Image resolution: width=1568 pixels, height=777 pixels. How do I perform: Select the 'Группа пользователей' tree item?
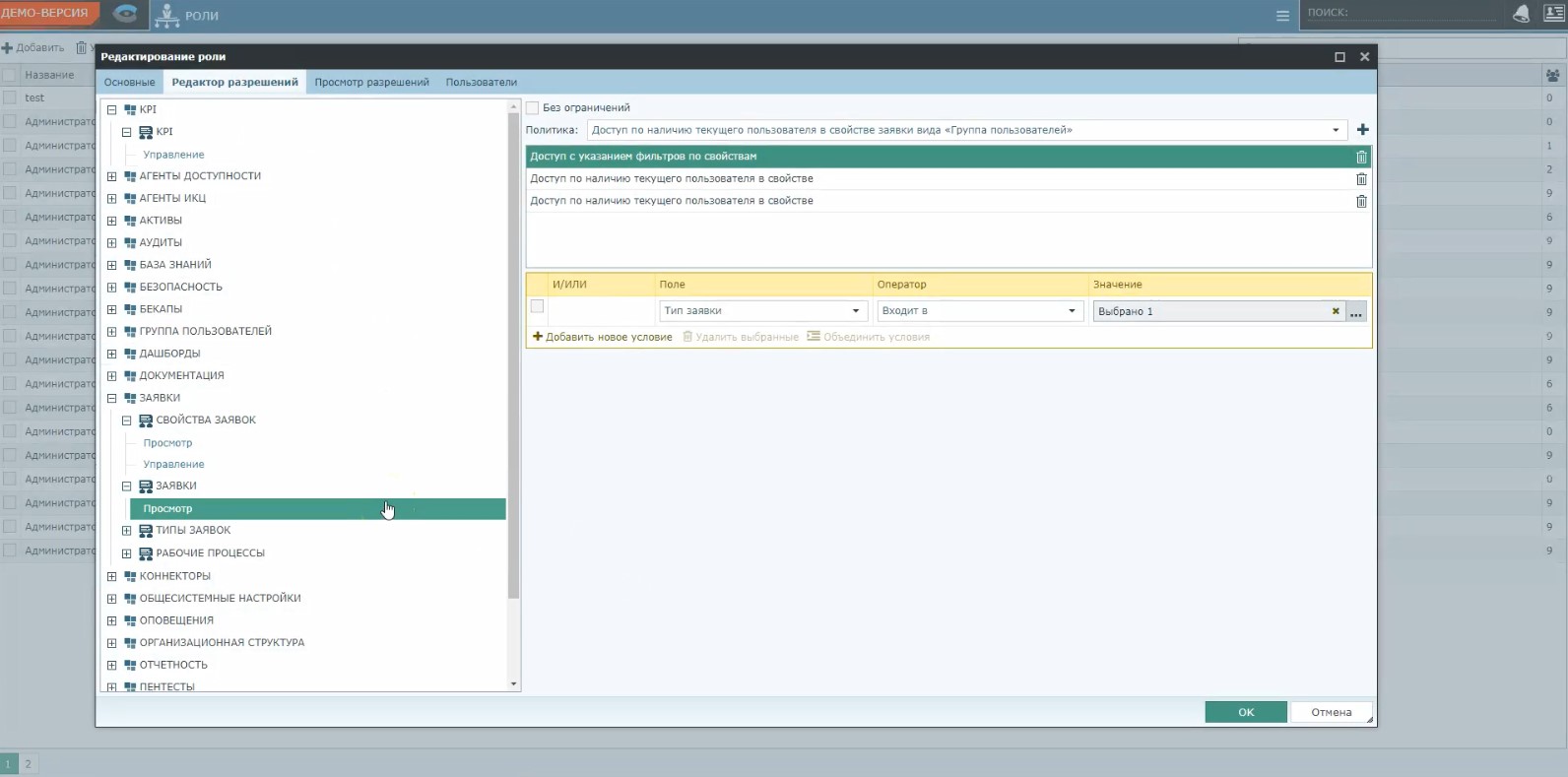click(206, 332)
